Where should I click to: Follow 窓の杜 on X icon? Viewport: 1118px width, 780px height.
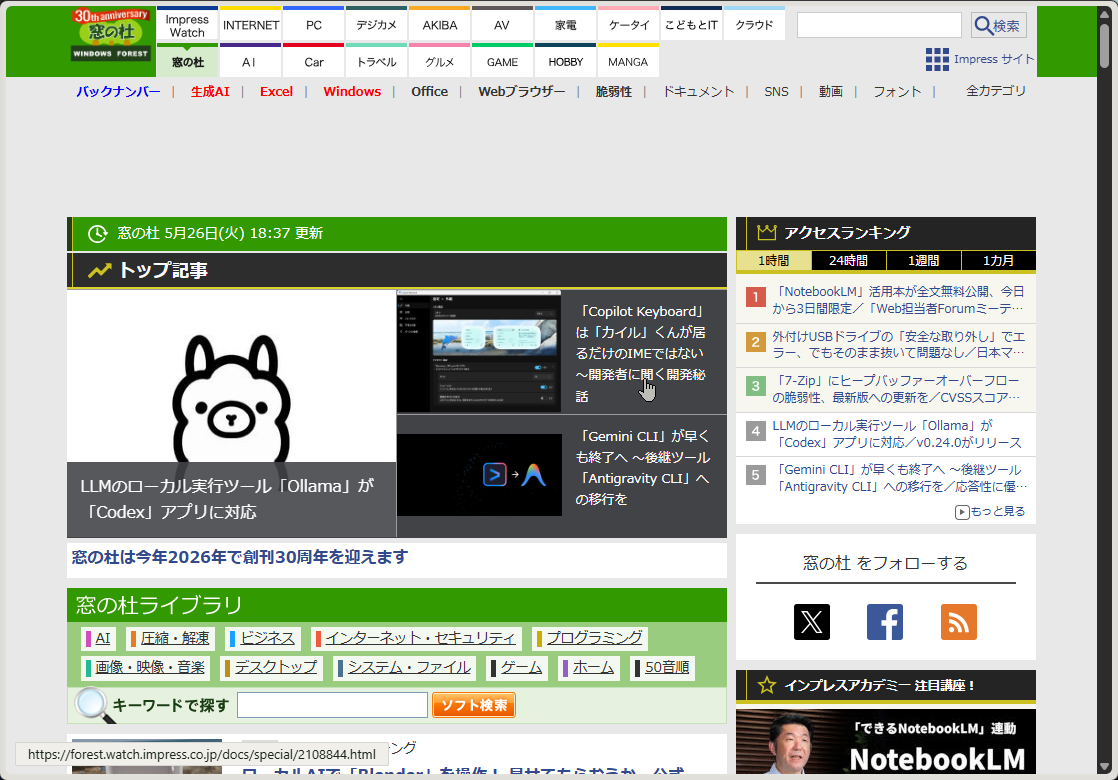(x=811, y=622)
